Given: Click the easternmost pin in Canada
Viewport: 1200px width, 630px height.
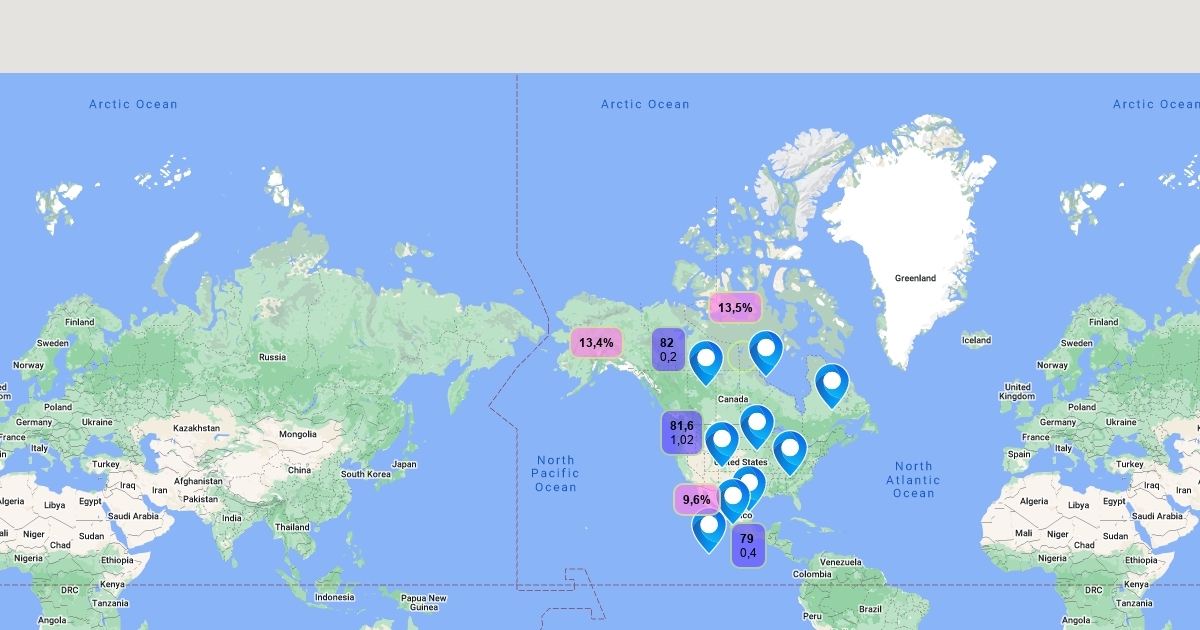Looking at the screenshot, I should click(831, 384).
